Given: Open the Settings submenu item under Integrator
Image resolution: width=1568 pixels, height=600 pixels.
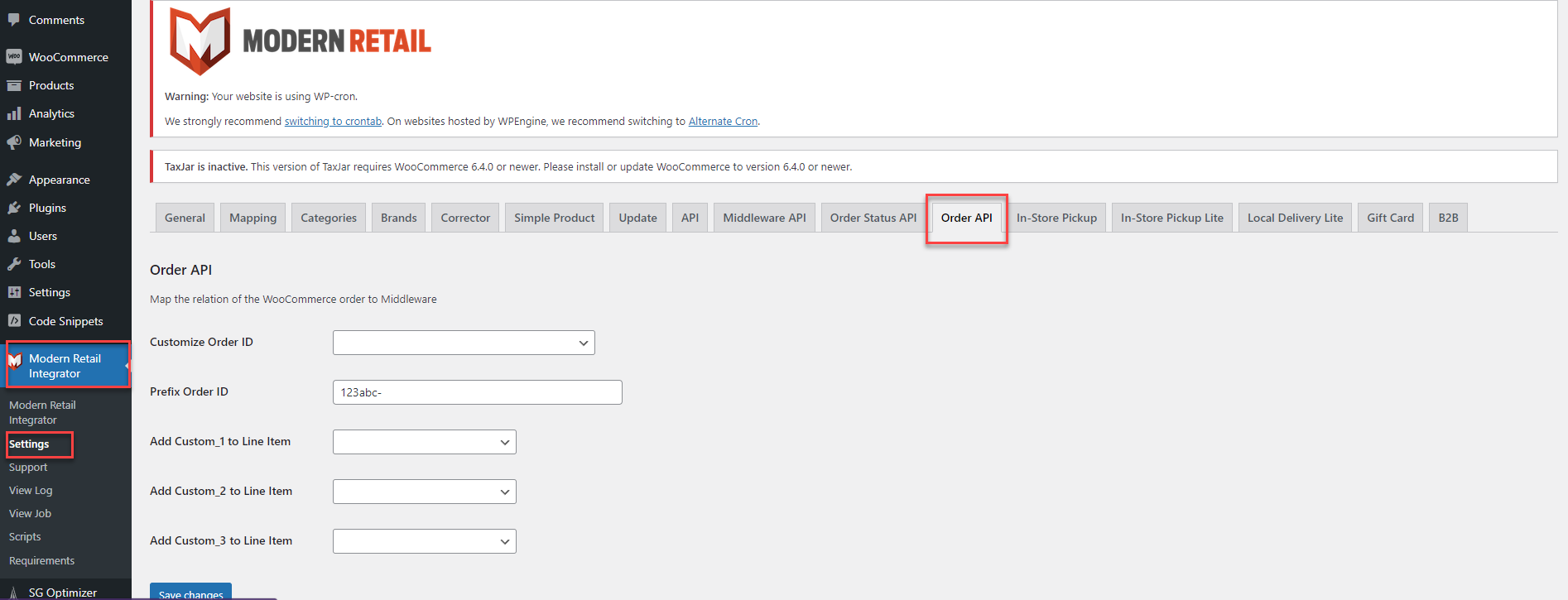Looking at the screenshot, I should point(29,444).
